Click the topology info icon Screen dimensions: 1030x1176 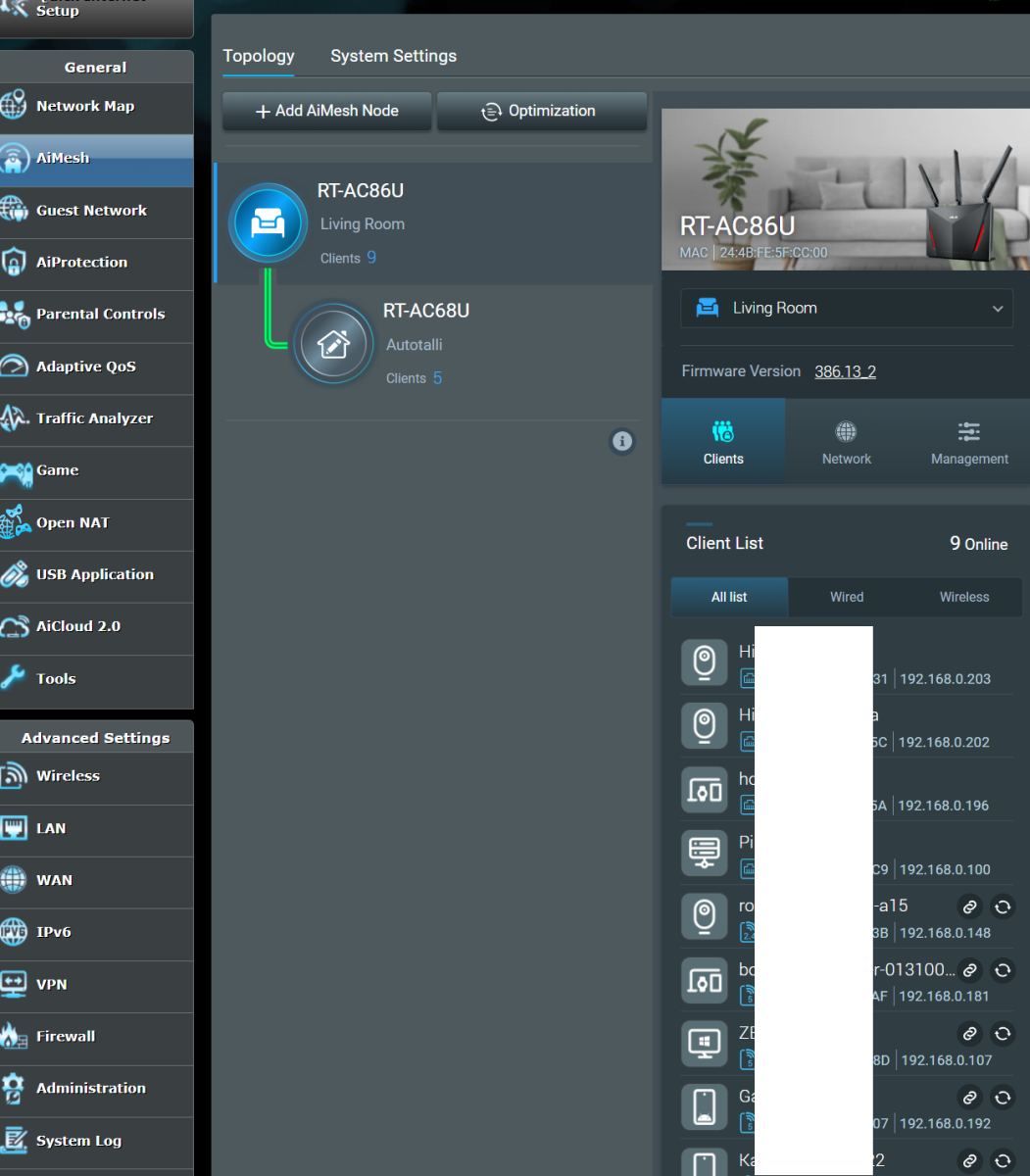click(622, 441)
